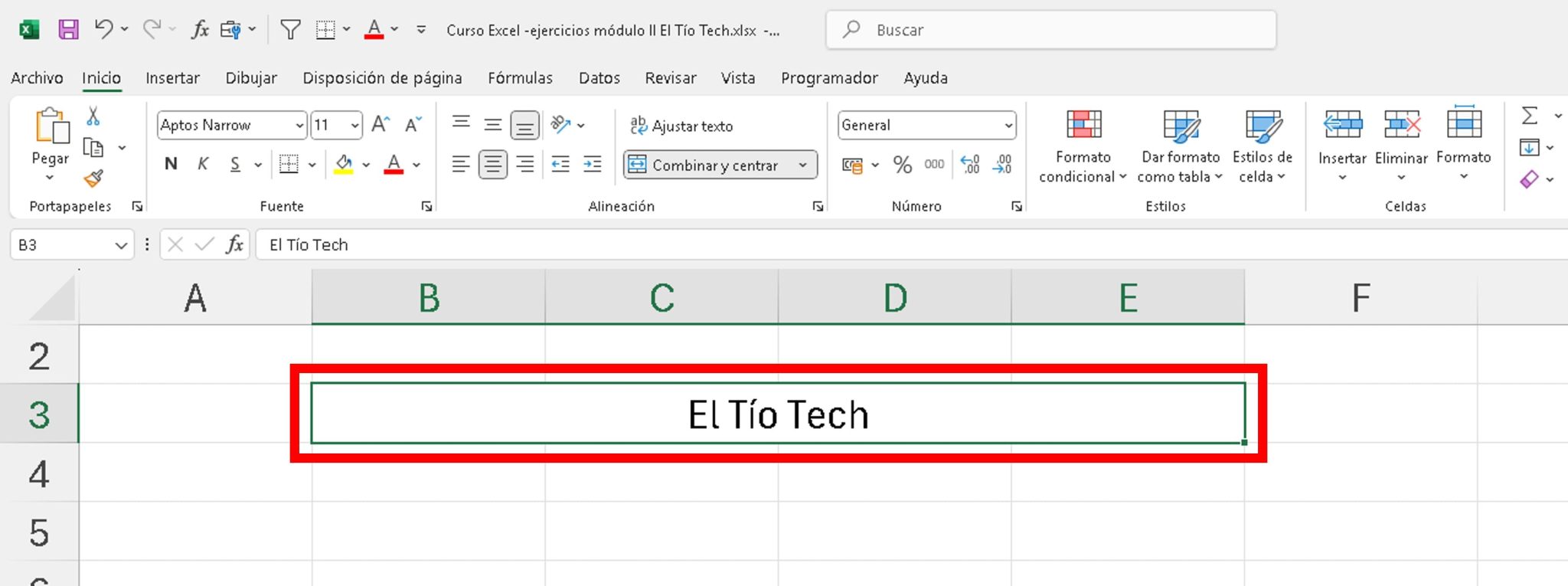1568x586 pixels.
Task: Click the Eliminar celdas icon
Action: pyautogui.click(x=1401, y=142)
